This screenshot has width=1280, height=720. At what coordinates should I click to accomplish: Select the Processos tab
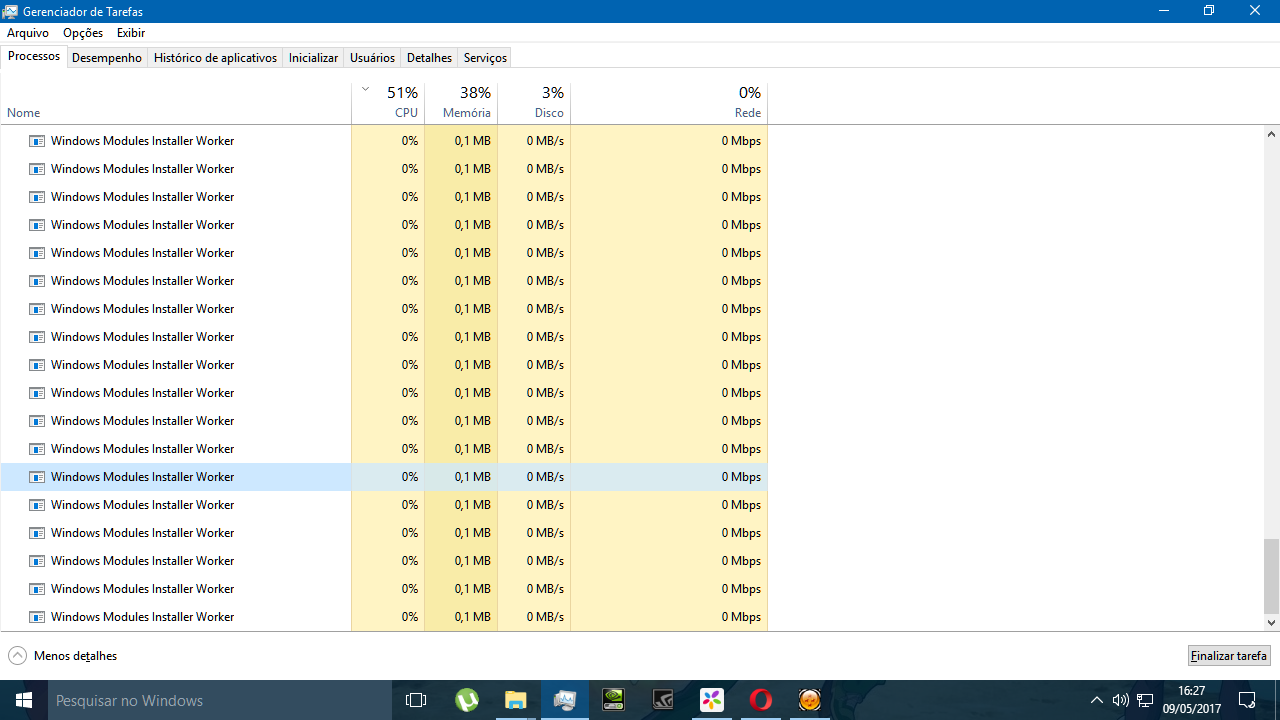pos(34,56)
